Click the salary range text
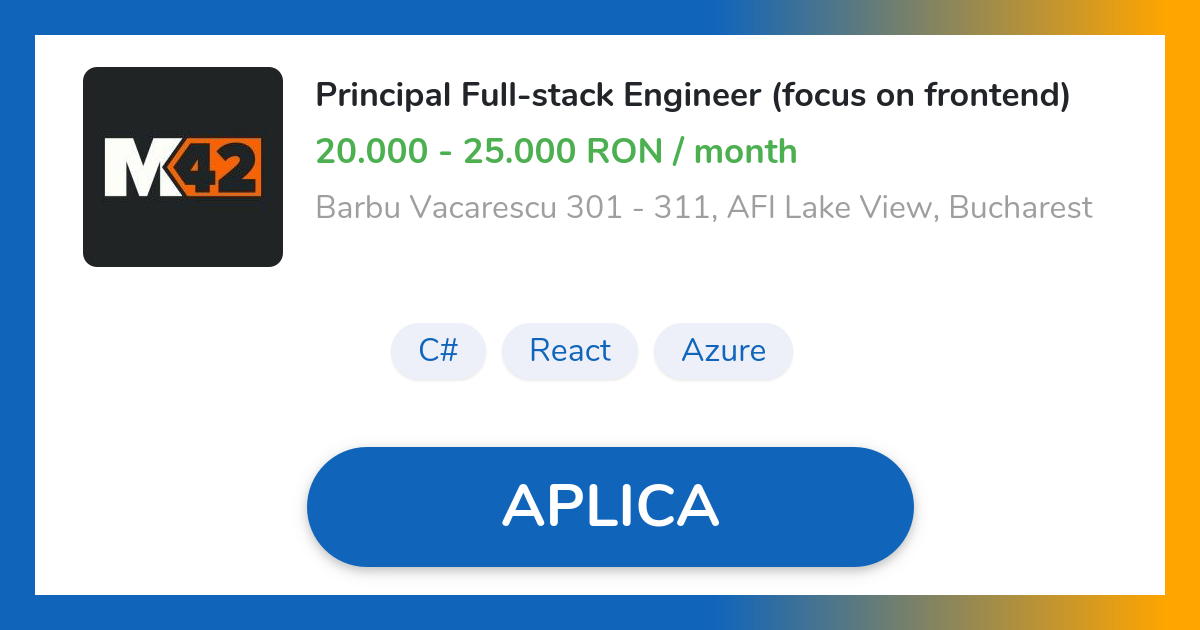This screenshot has height=630, width=1200. (556, 151)
